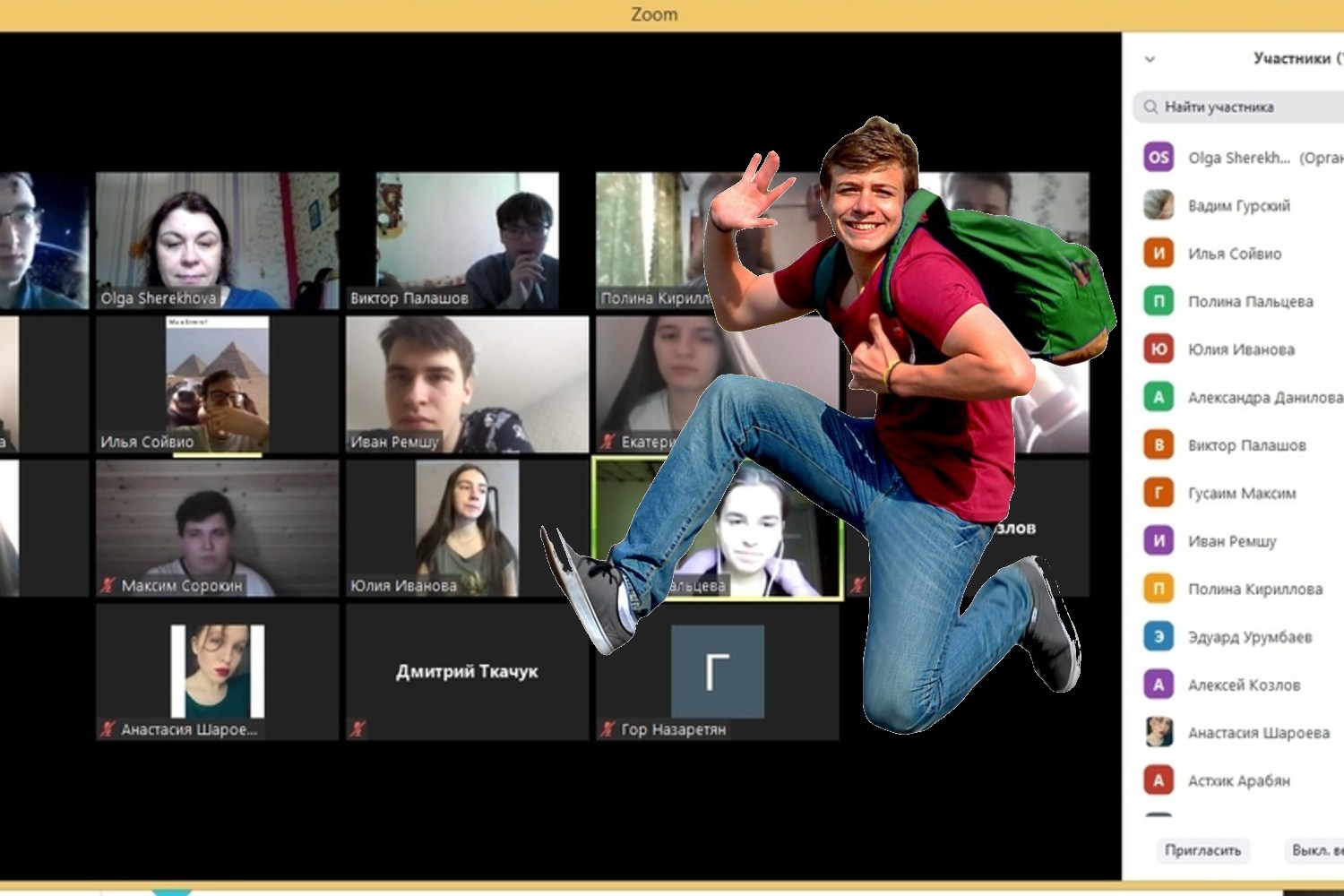Click Эдуард Урумбаев in participants list
The image size is (1344, 896).
click(1250, 637)
